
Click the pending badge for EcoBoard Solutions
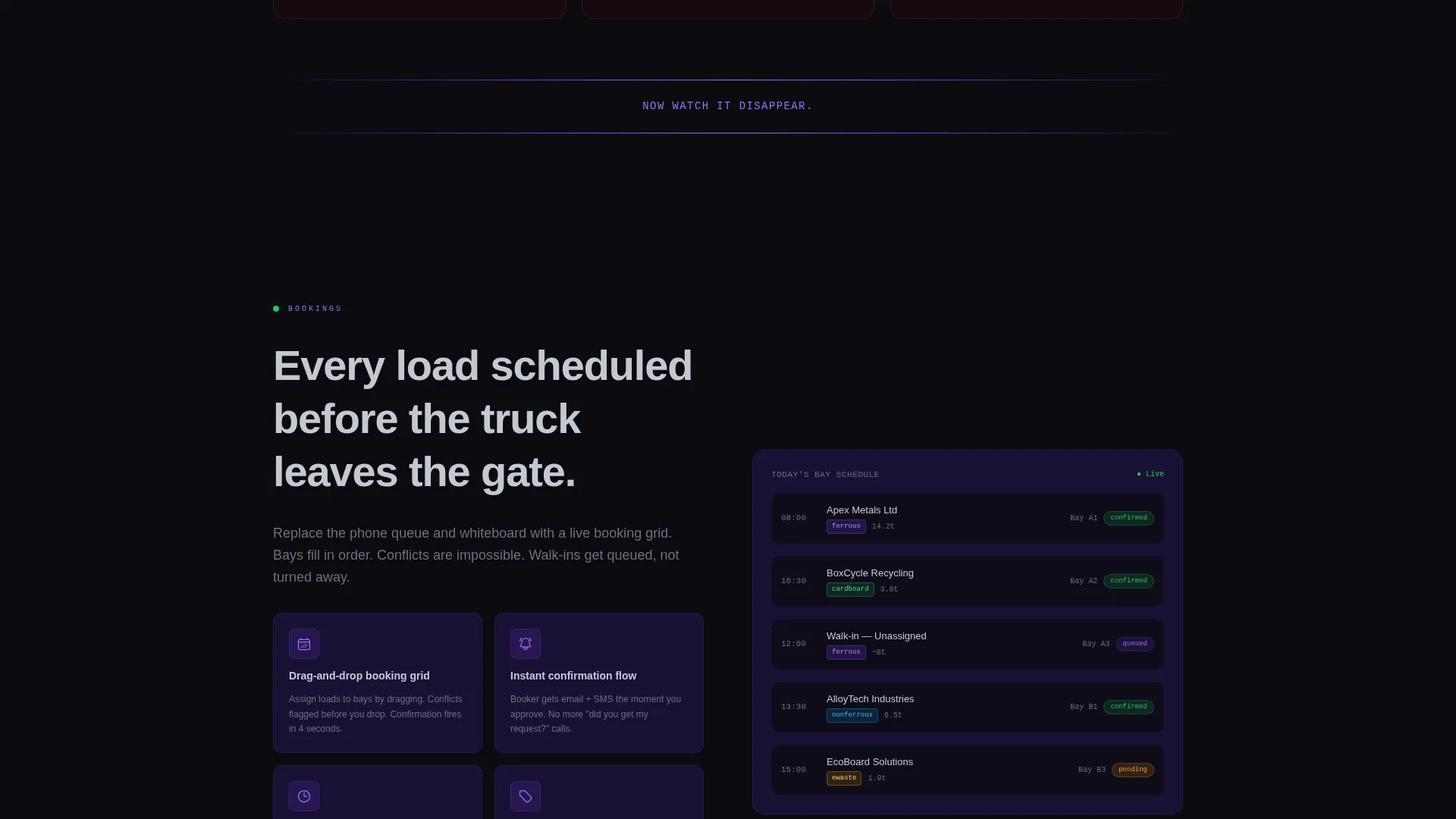point(1132,770)
